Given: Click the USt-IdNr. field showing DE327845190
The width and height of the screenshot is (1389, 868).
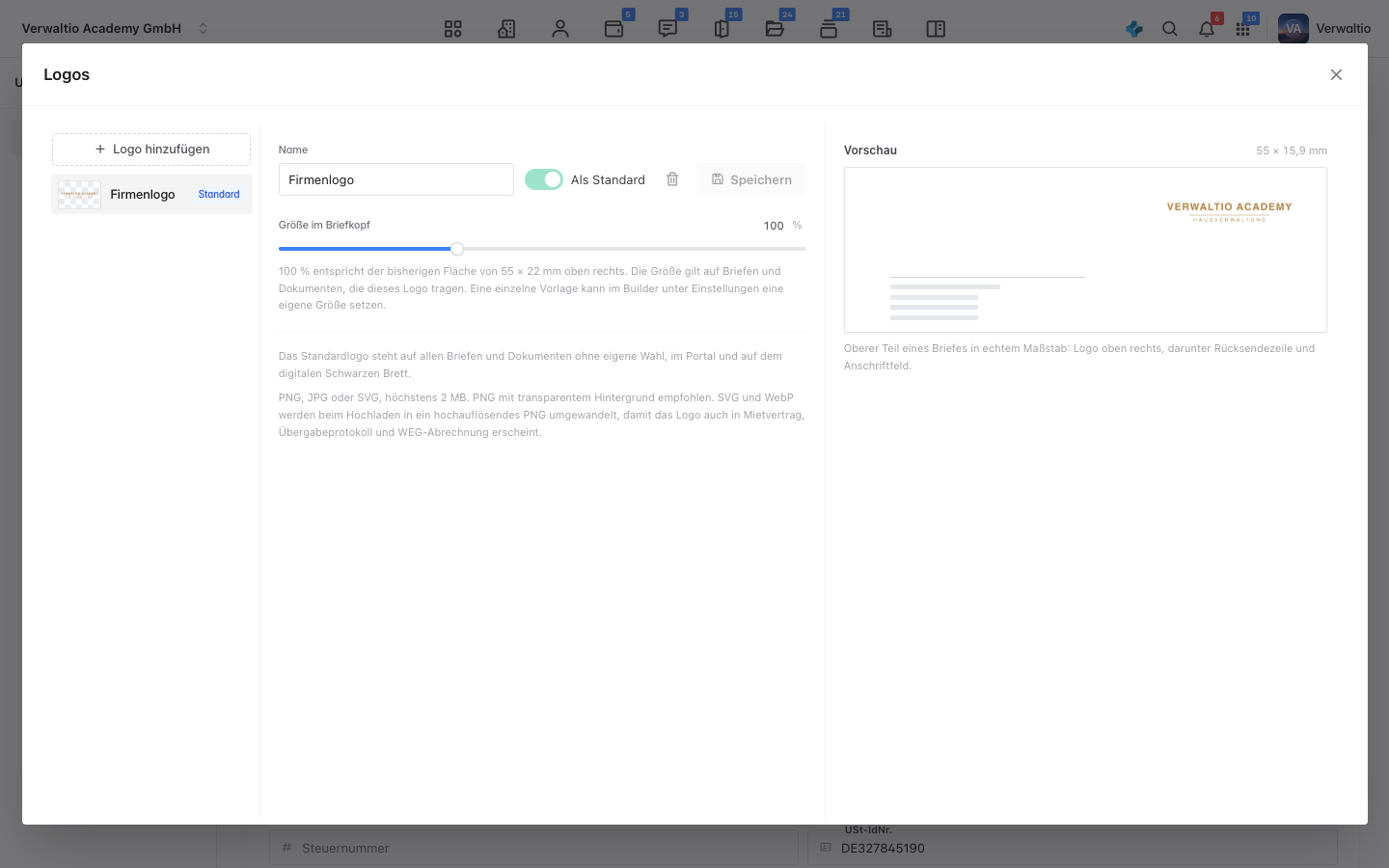Looking at the screenshot, I should coord(1073,848).
